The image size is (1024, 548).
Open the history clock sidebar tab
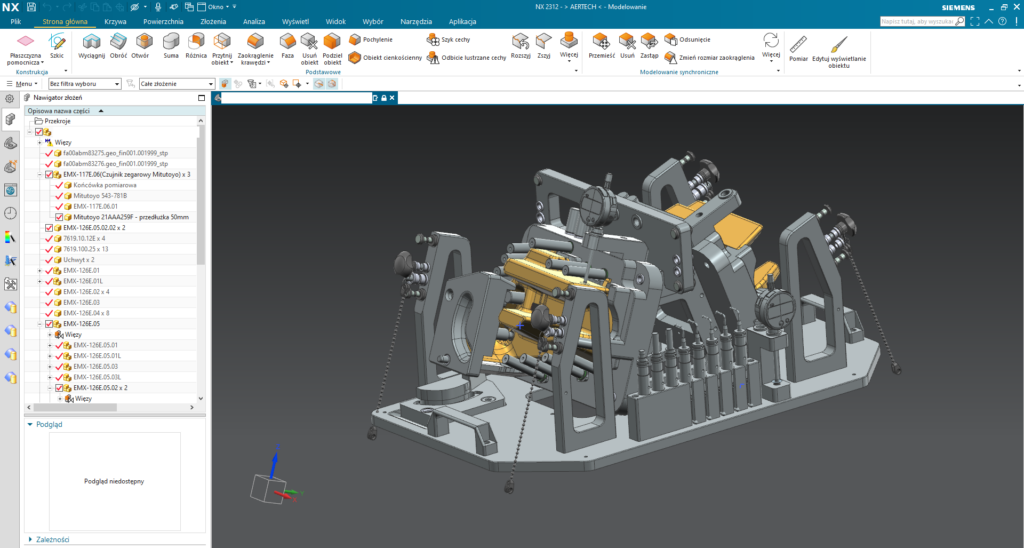[x=10, y=214]
